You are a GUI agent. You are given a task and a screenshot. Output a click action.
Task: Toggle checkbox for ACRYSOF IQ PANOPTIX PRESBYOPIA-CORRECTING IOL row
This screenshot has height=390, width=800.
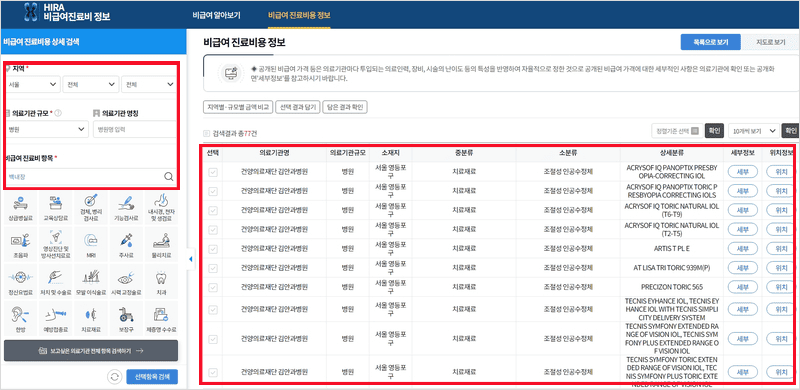(213, 173)
